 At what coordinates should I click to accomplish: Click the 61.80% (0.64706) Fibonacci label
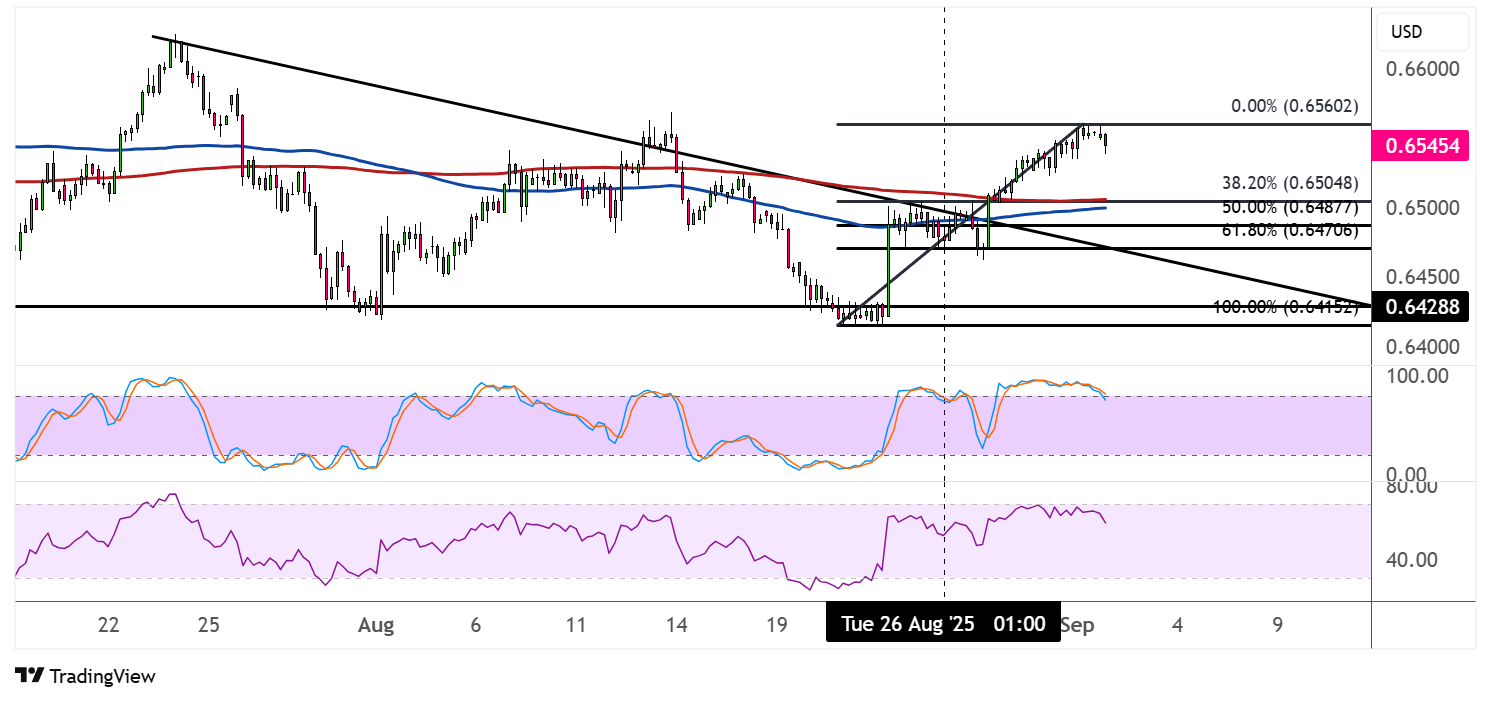pos(1290,230)
